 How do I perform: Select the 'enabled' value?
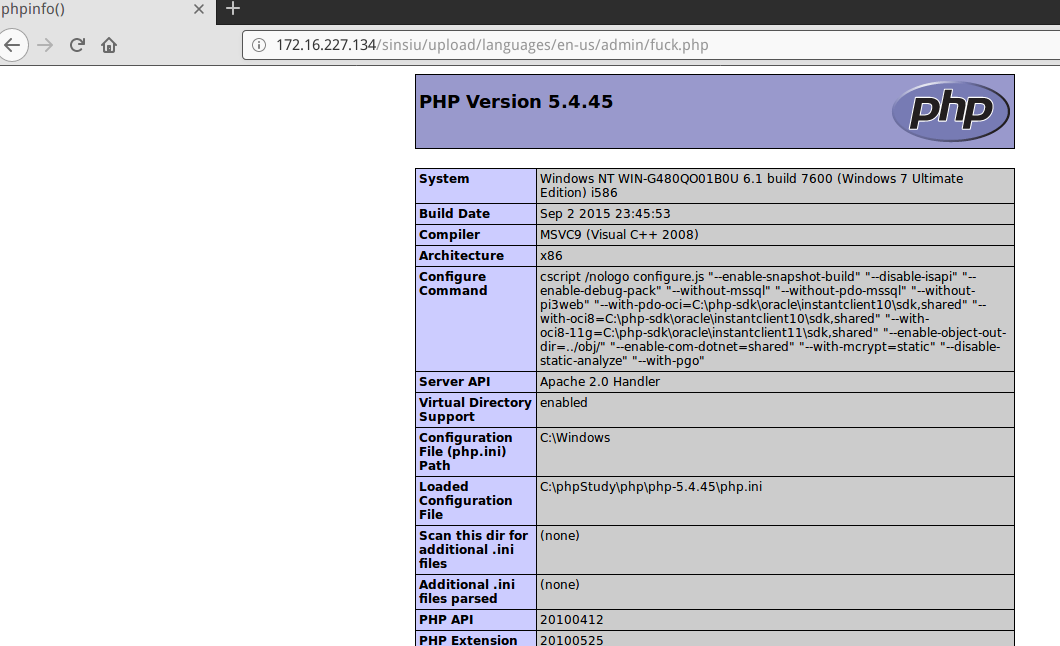click(564, 403)
